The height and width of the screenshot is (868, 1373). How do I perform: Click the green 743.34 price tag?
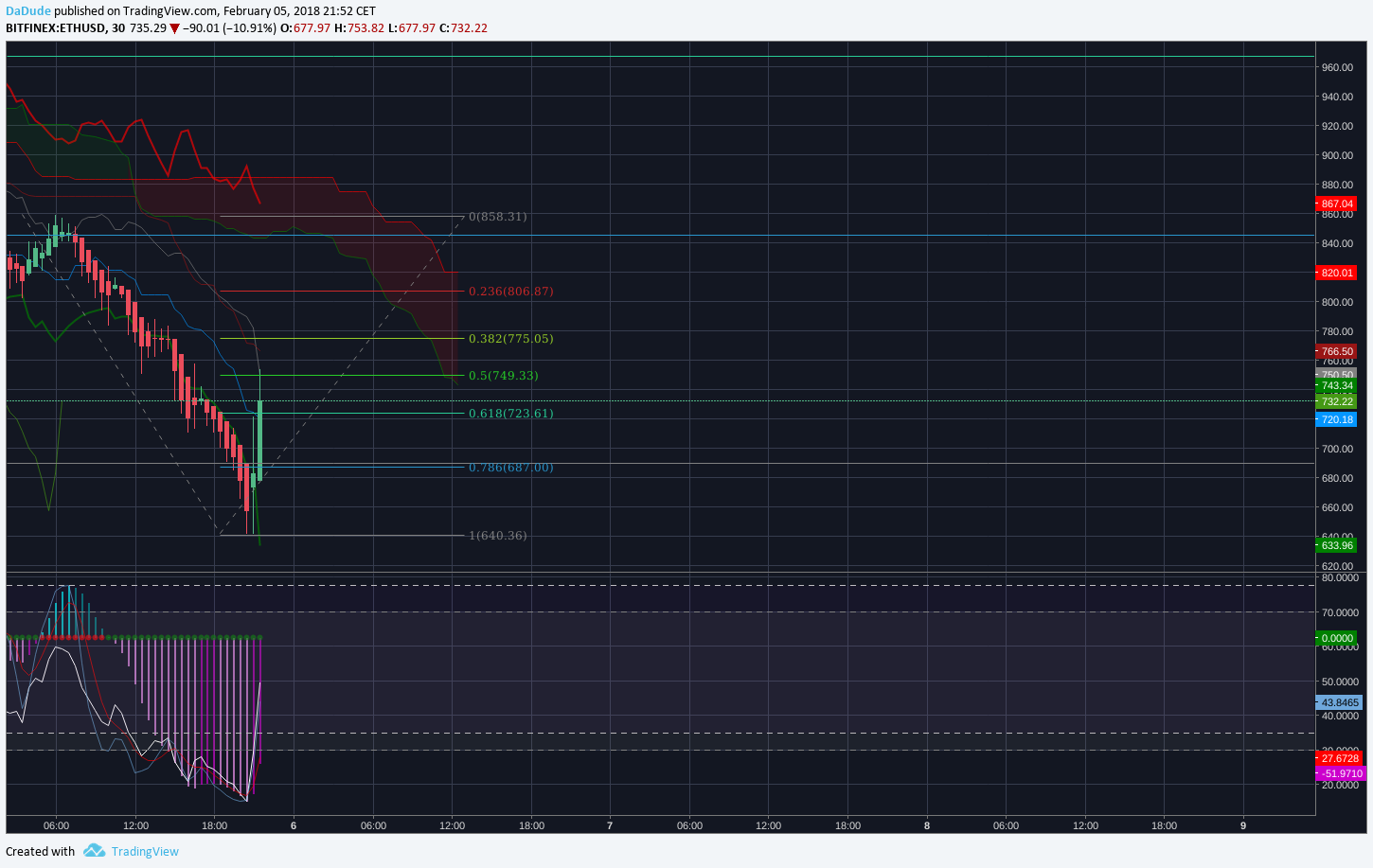[1337, 386]
